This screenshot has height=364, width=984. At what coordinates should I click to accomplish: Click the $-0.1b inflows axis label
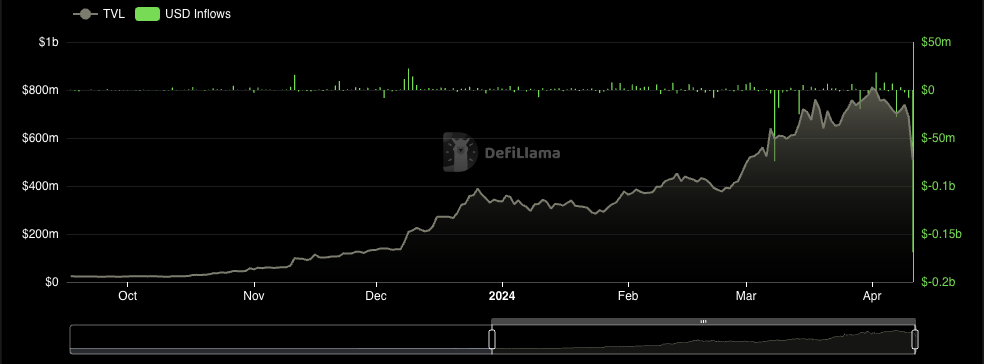tap(938, 186)
